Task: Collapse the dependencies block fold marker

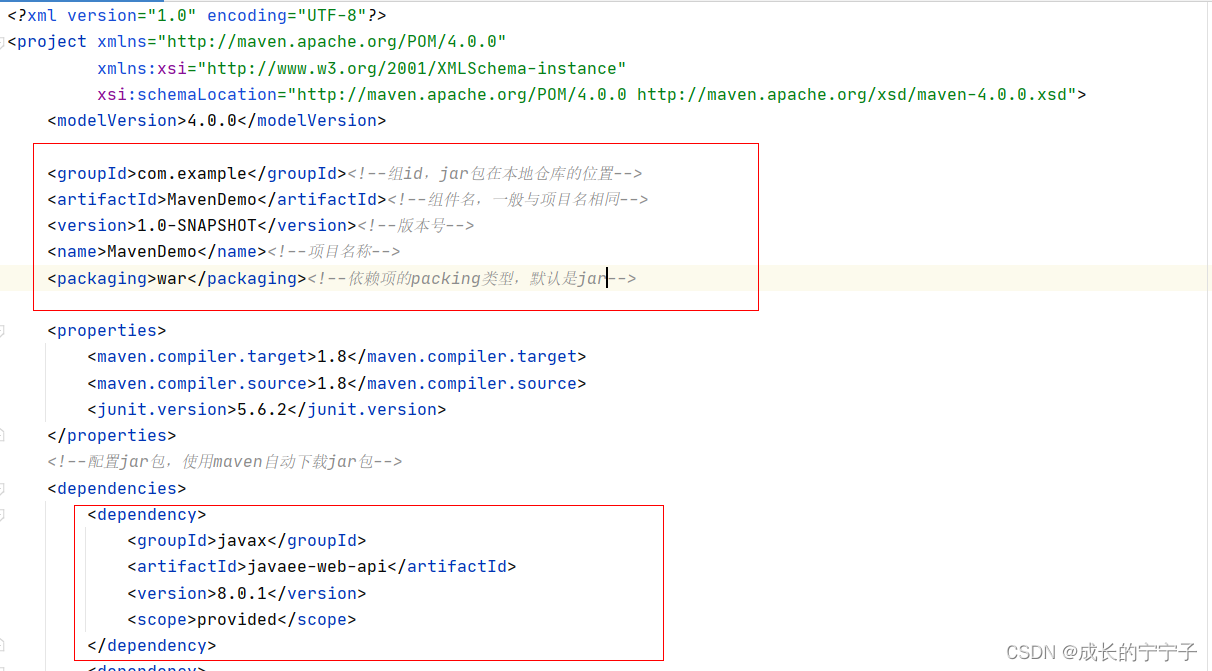Action: click(2, 488)
